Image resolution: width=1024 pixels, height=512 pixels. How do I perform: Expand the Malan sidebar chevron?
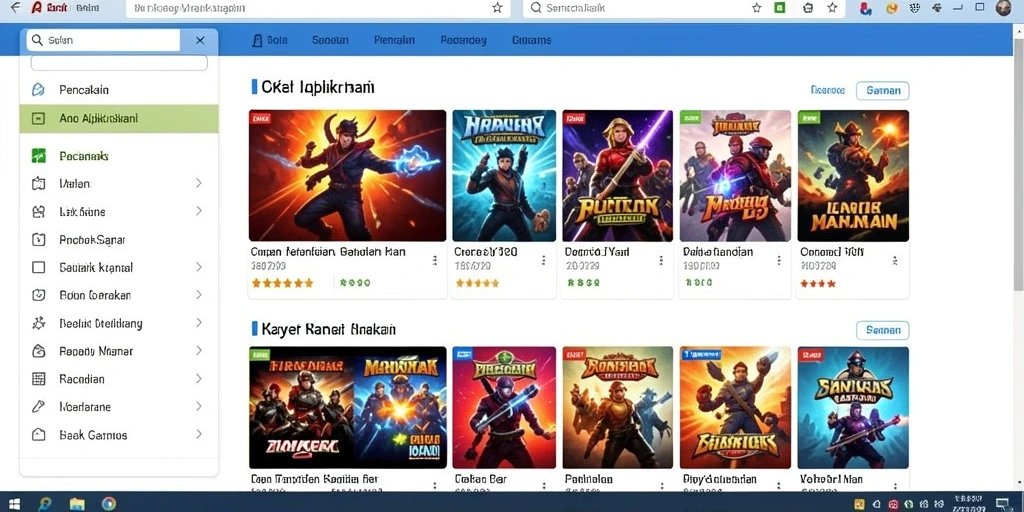pos(199,184)
